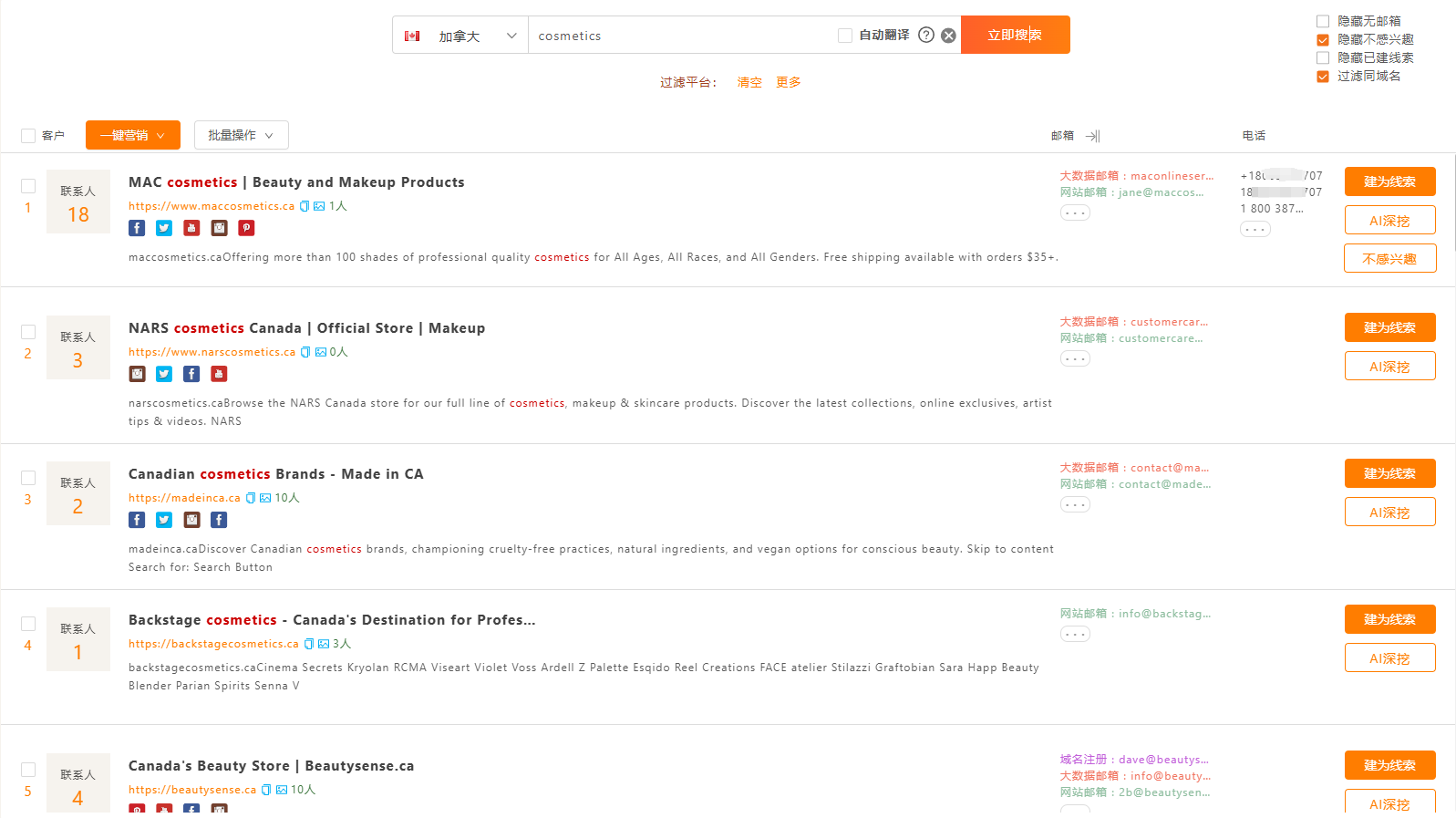Image resolution: width=1456 pixels, height=818 pixels.
Task: Open the 联系人 3 contacts box for NARS
Action: tap(78, 347)
